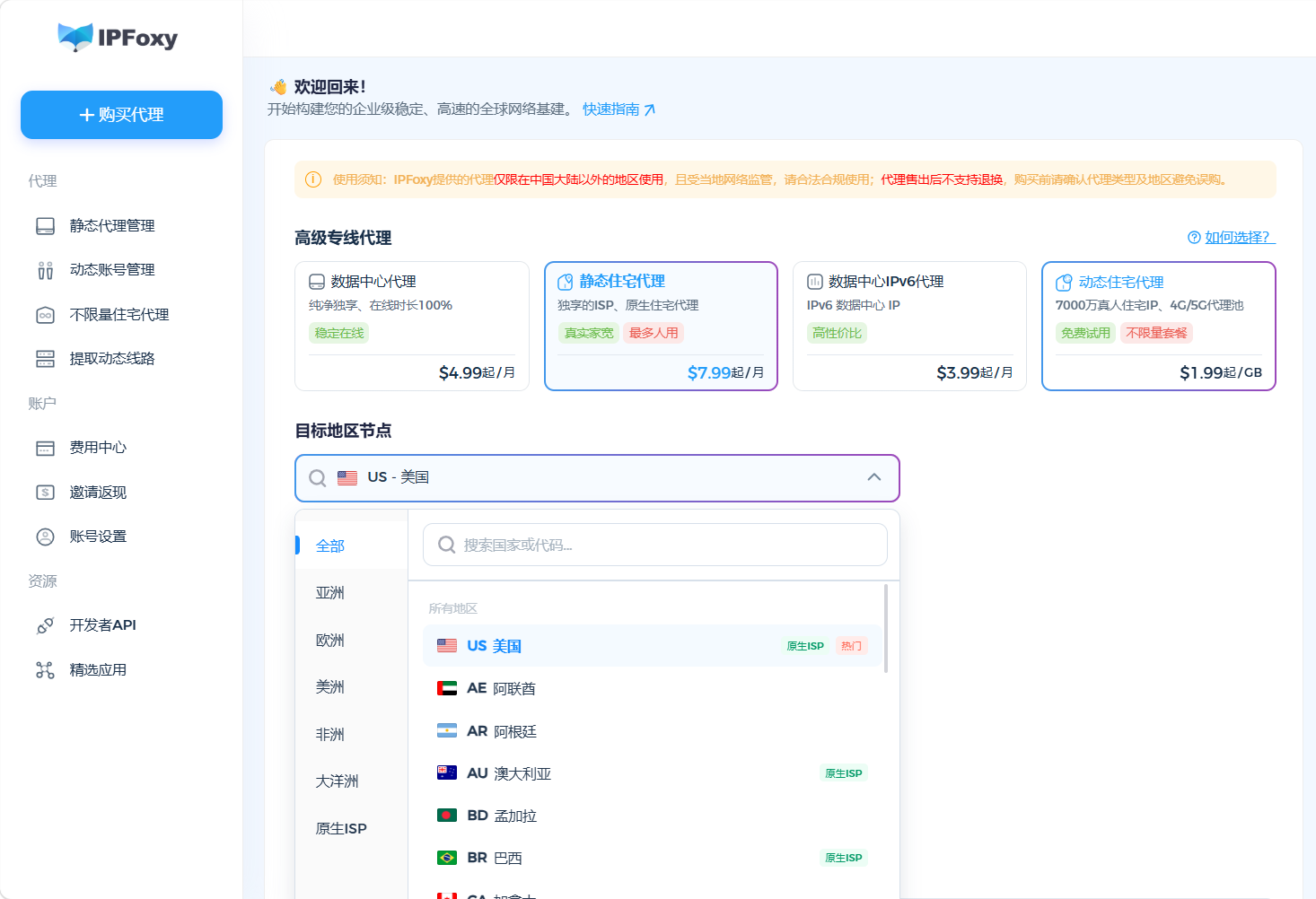Choose BR 巴西 from the country list
The width and height of the screenshot is (1316, 899).
click(x=652, y=858)
